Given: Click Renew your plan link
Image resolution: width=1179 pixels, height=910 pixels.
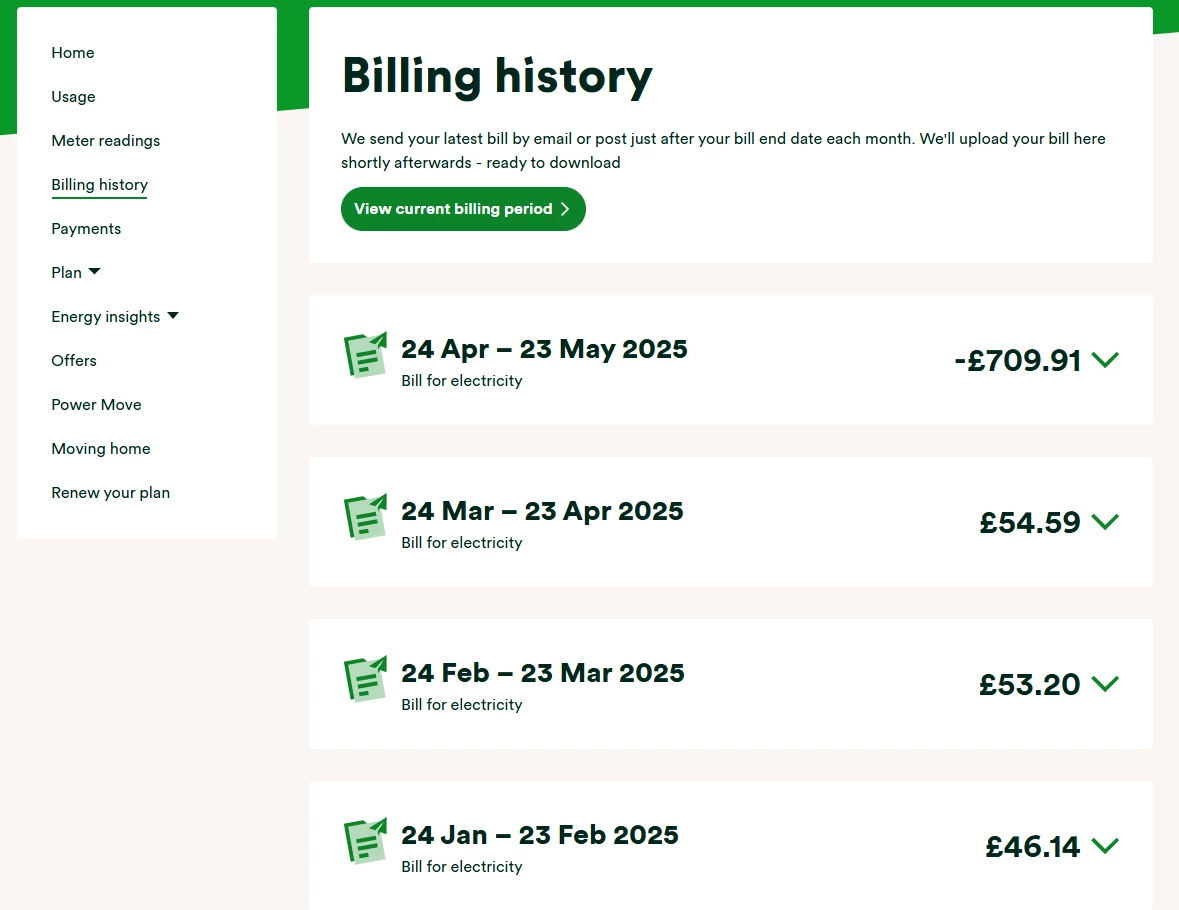Looking at the screenshot, I should click(110, 493).
